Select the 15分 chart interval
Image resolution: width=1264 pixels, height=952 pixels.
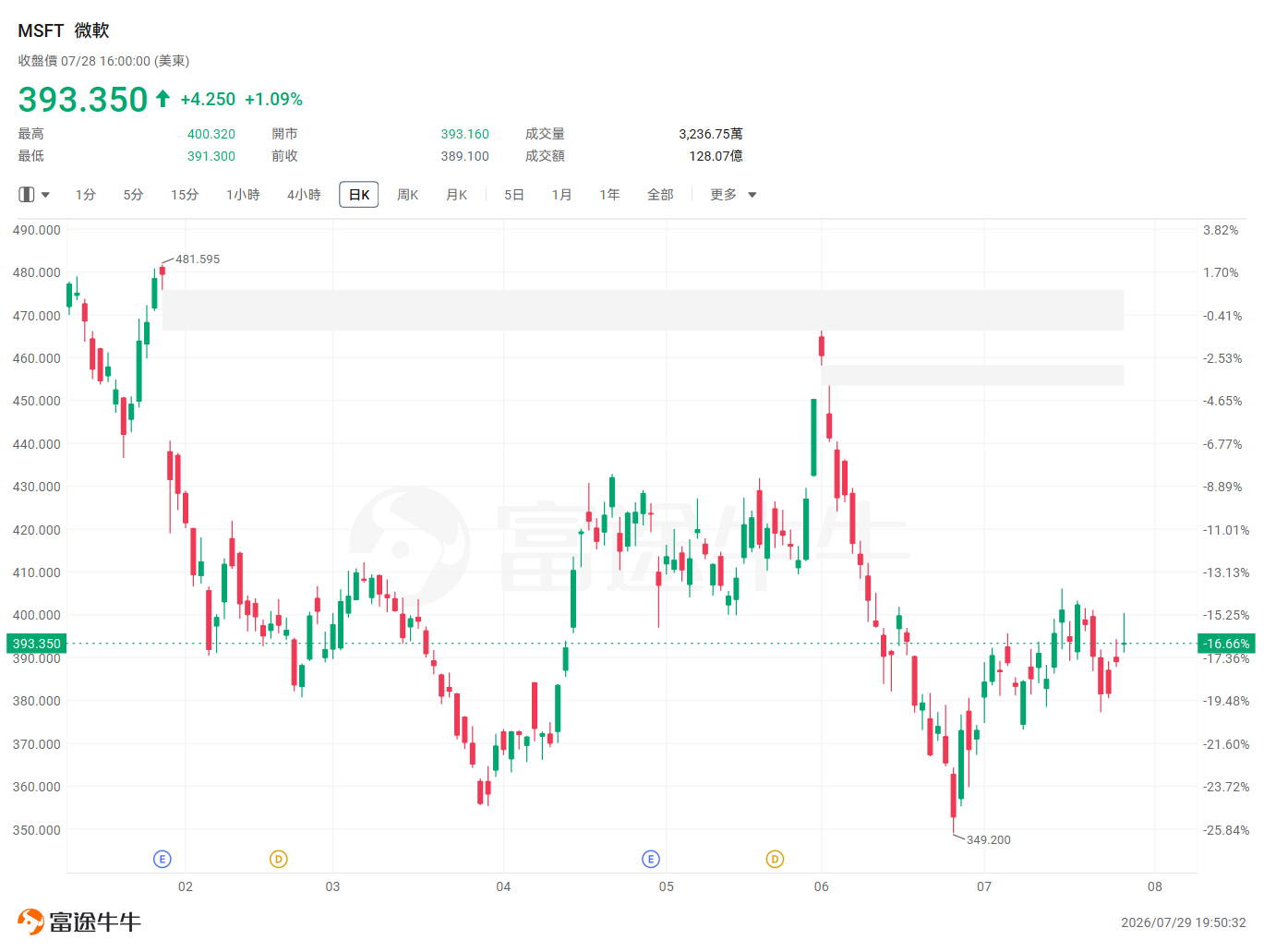pyautogui.click(x=185, y=195)
